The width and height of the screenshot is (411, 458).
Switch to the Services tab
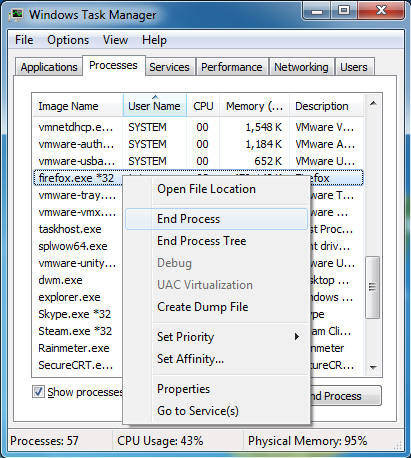[x=169, y=67]
